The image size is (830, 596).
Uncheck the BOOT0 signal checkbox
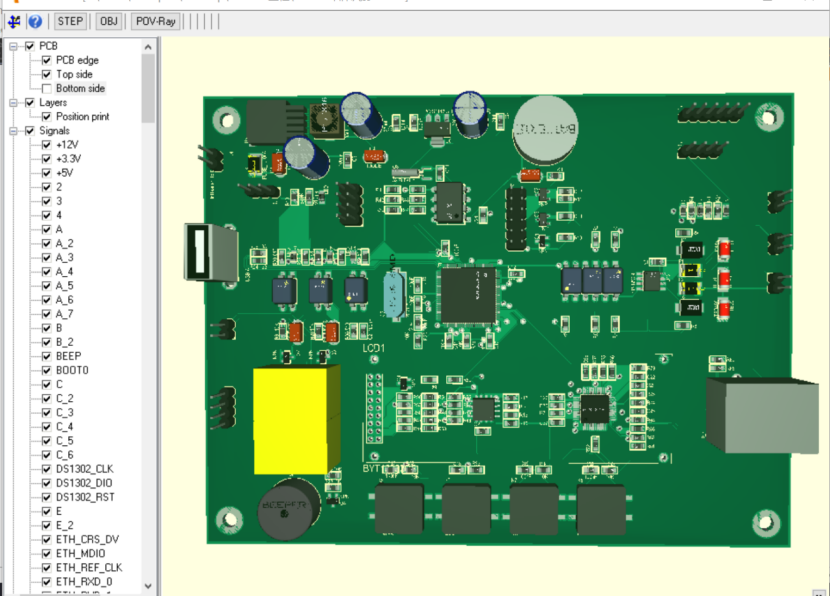[47, 370]
